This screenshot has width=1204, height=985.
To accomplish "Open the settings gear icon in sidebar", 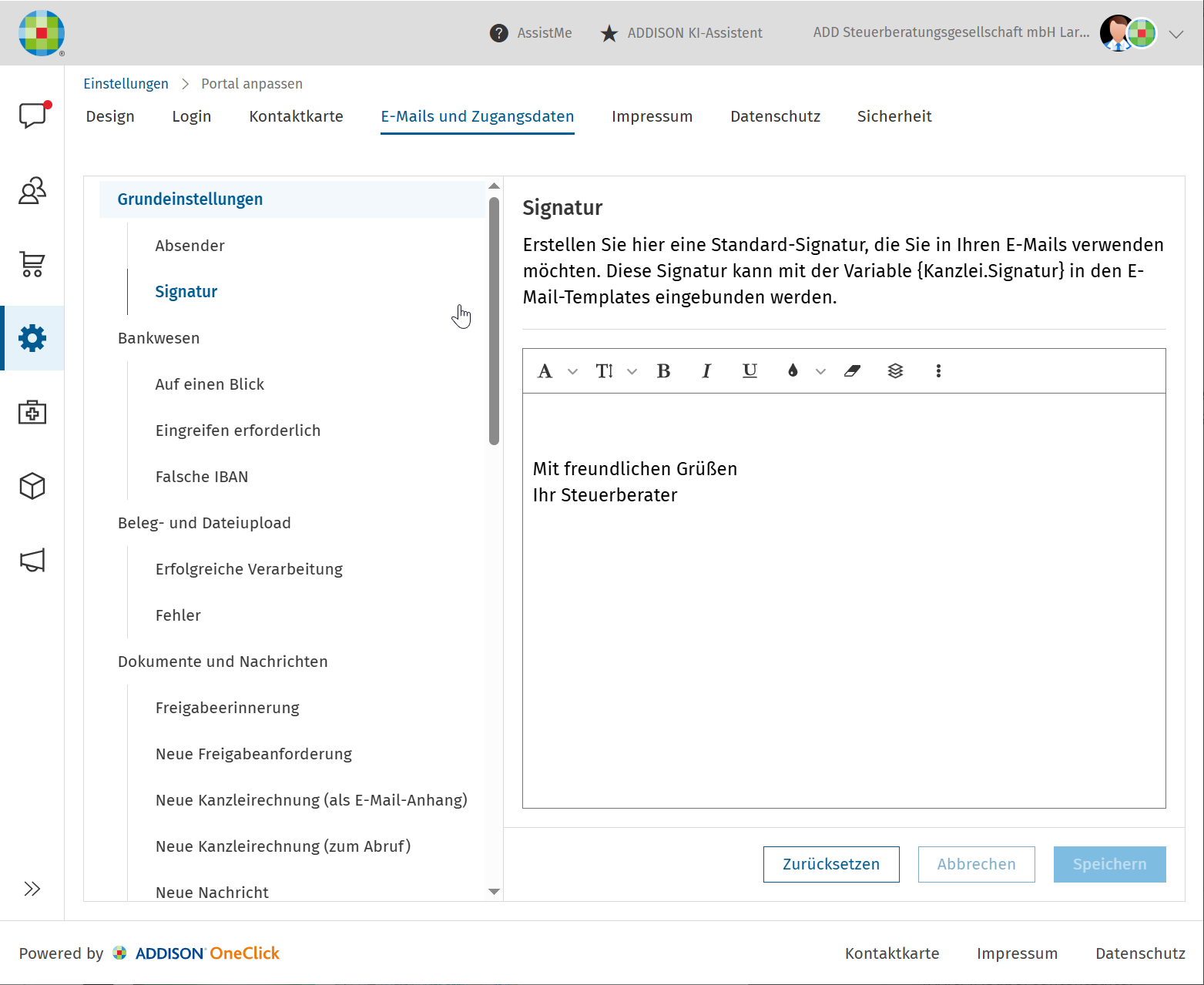I will click(x=32, y=338).
